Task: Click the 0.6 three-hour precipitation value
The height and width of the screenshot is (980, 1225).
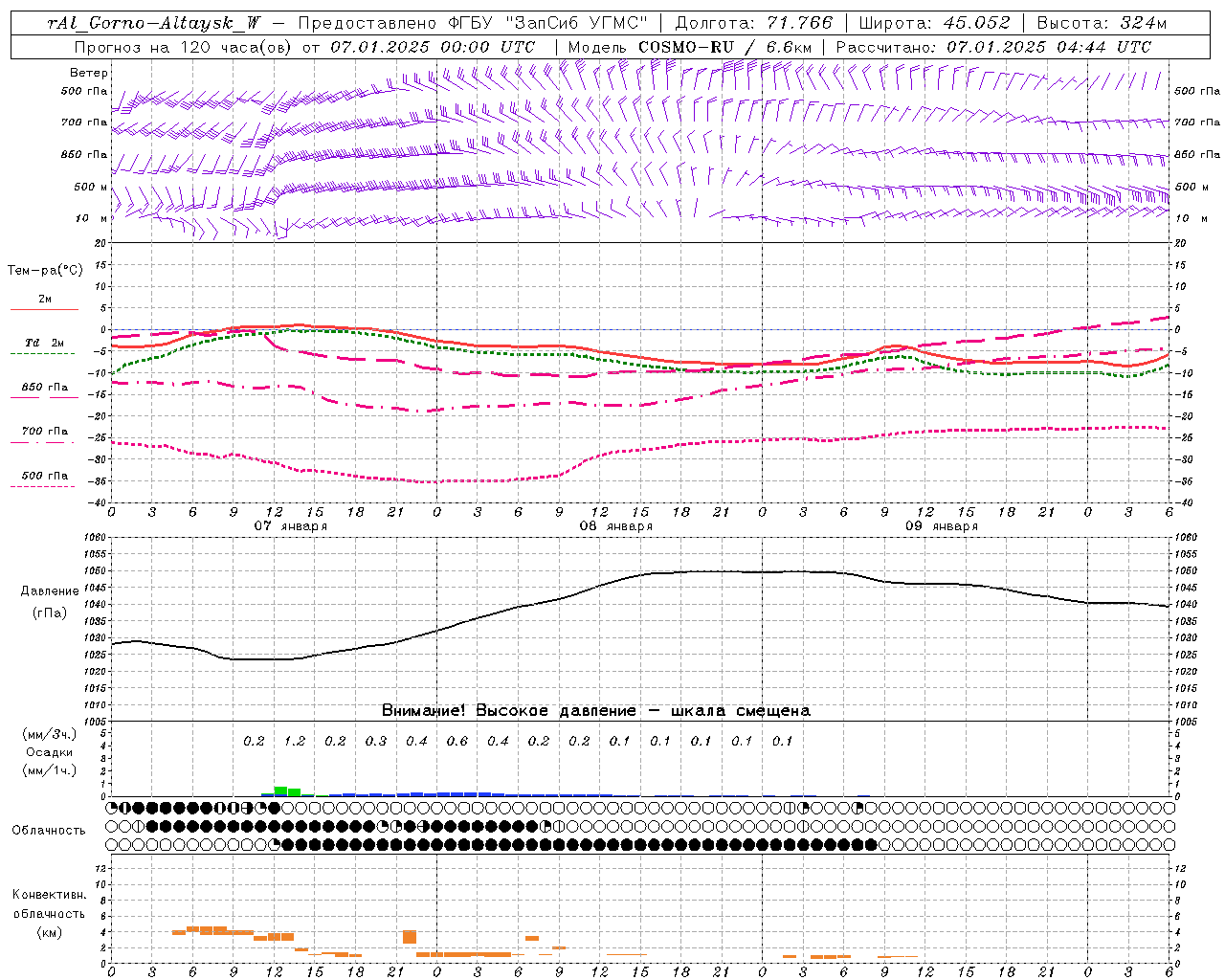Action: (x=457, y=741)
